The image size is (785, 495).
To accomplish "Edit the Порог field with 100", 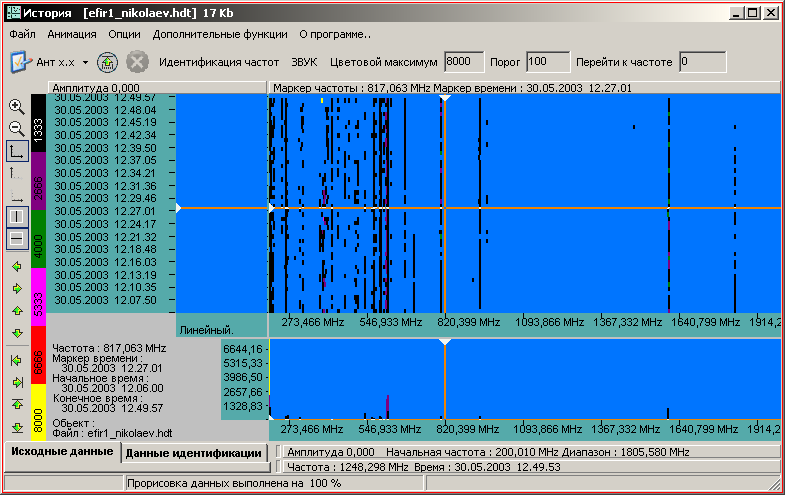I will [548, 62].
